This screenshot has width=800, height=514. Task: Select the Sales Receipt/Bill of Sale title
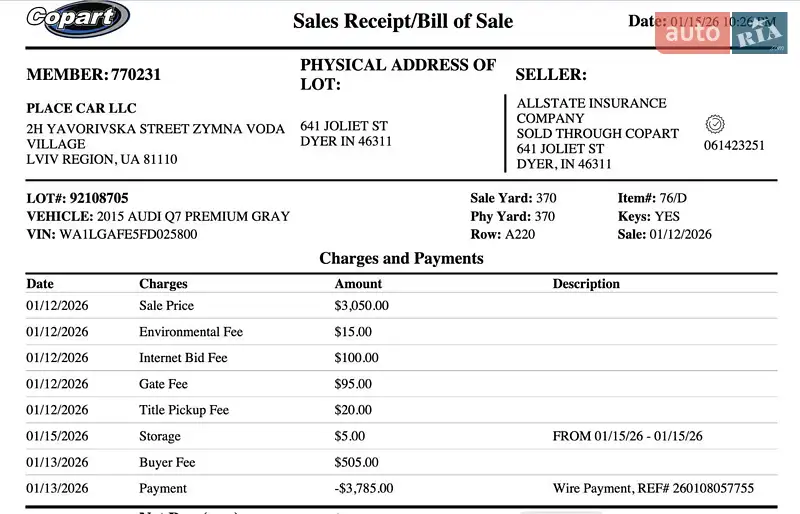[402, 21]
